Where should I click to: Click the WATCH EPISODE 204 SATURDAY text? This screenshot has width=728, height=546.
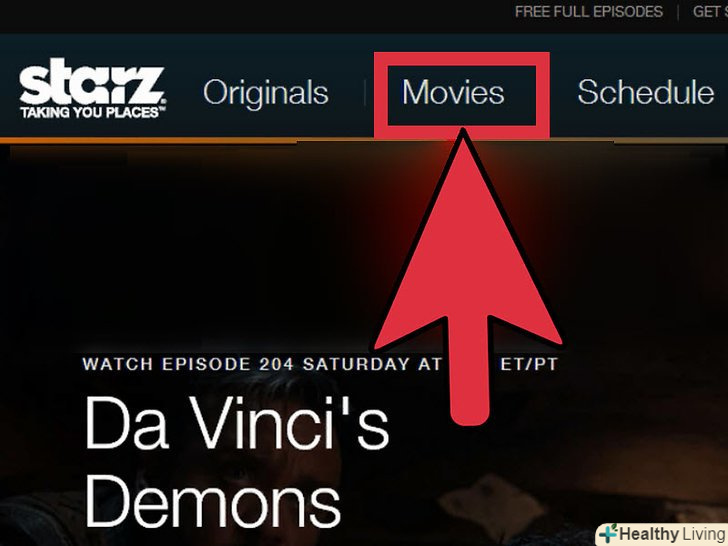coord(246,364)
